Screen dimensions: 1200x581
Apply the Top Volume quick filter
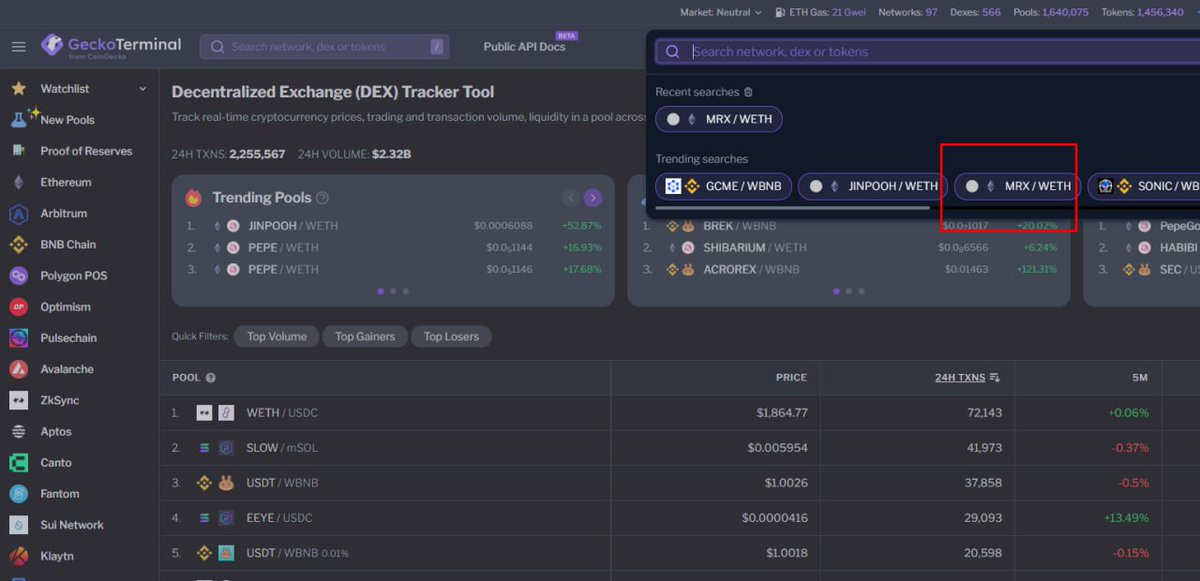click(x=277, y=336)
